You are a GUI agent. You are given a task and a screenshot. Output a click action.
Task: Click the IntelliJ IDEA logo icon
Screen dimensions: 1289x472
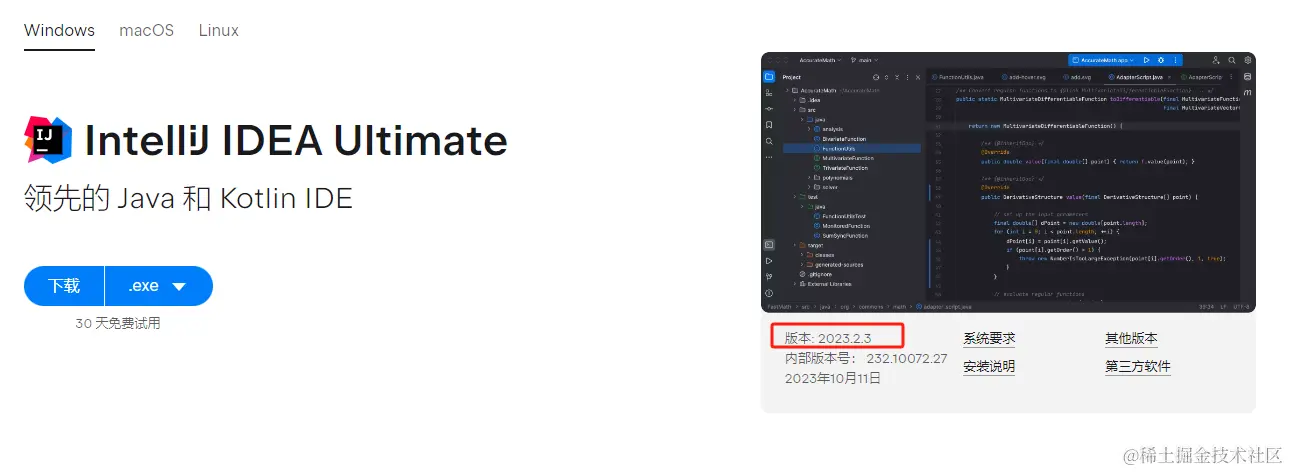pos(47,140)
